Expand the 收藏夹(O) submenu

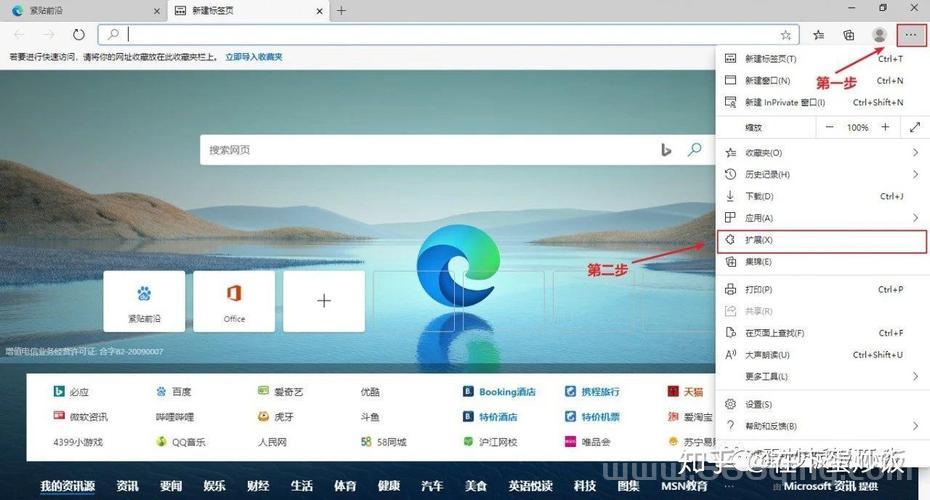click(821, 152)
